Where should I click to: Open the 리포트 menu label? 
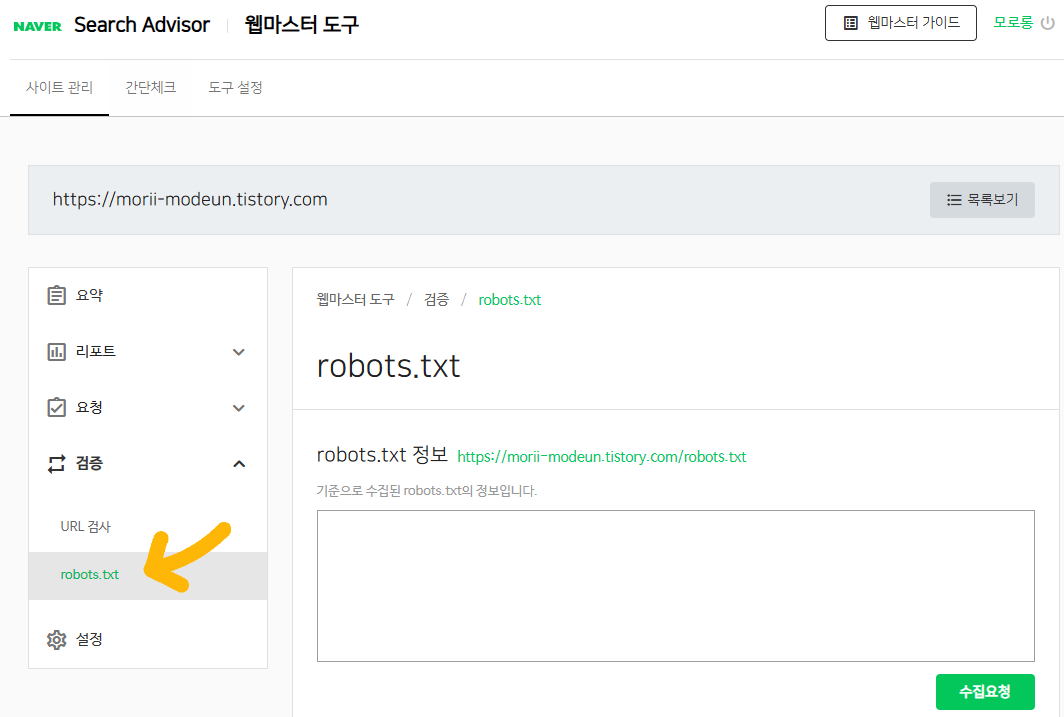pyautogui.click(x=96, y=351)
